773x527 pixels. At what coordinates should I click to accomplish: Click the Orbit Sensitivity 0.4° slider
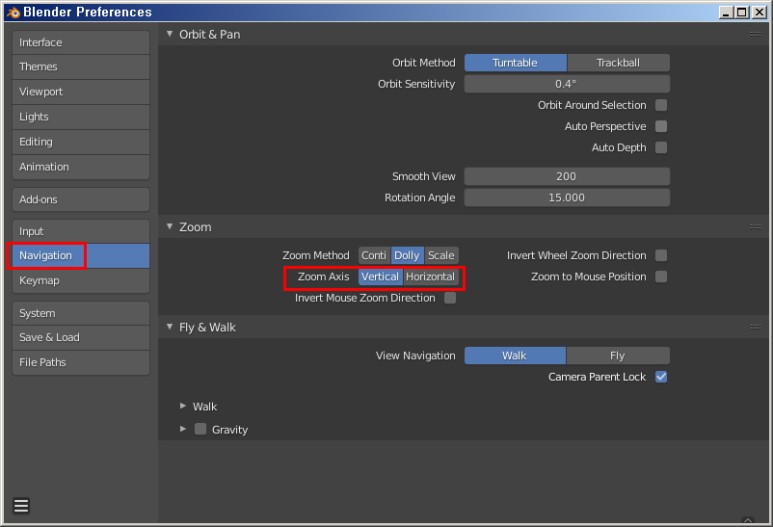(x=567, y=84)
